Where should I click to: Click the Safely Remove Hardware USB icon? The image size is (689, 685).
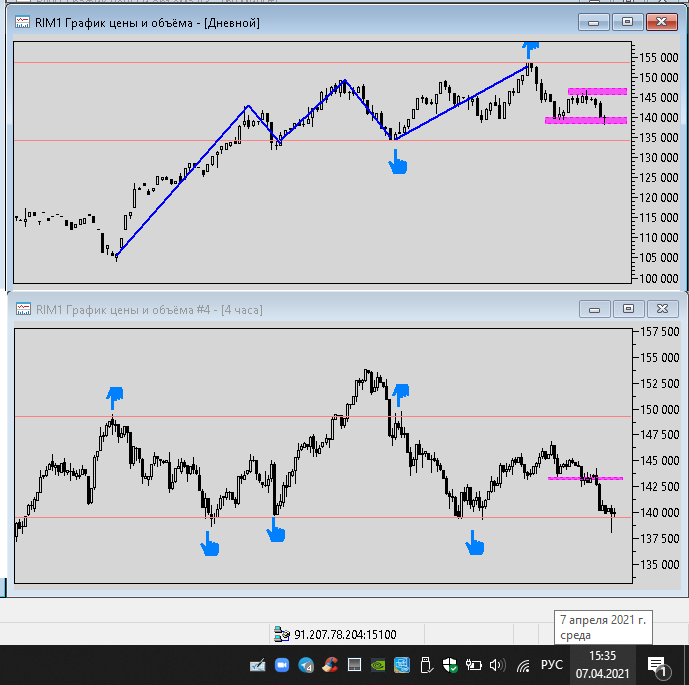tap(426, 665)
